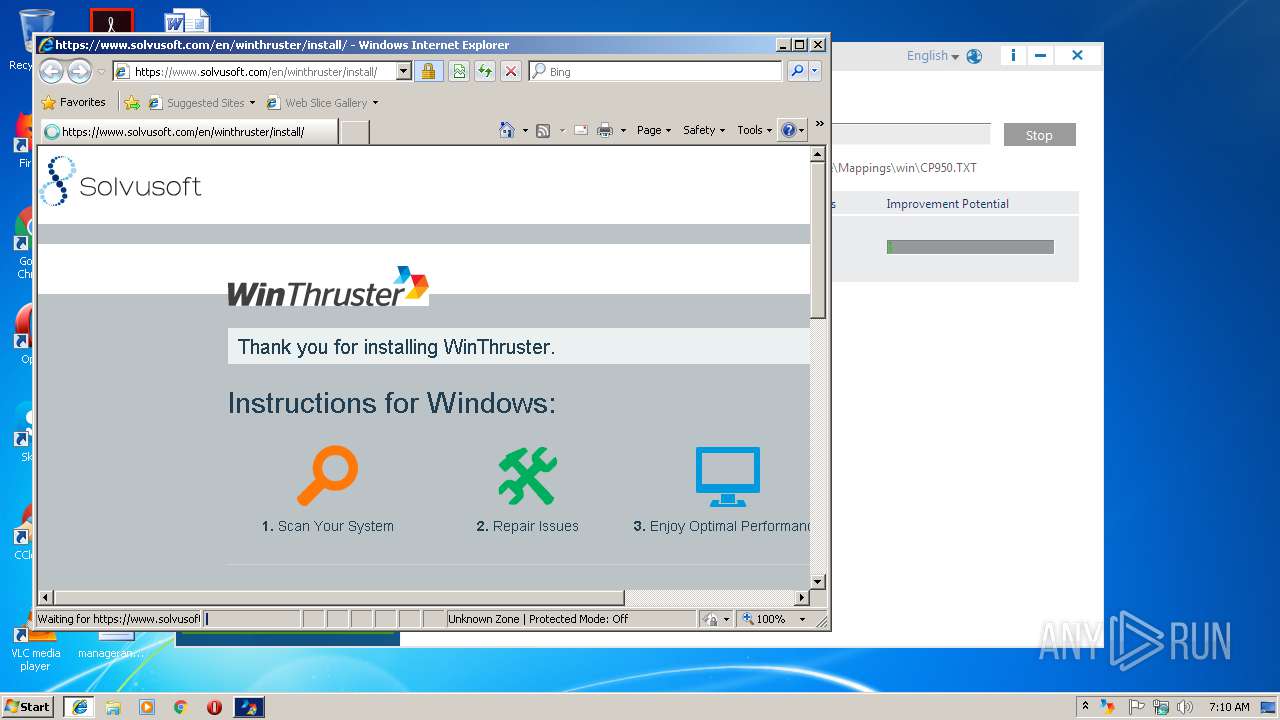The width and height of the screenshot is (1280, 720).
Task: Stop page loading with red X
Action: pyautogui.click(x=511, y=71)
